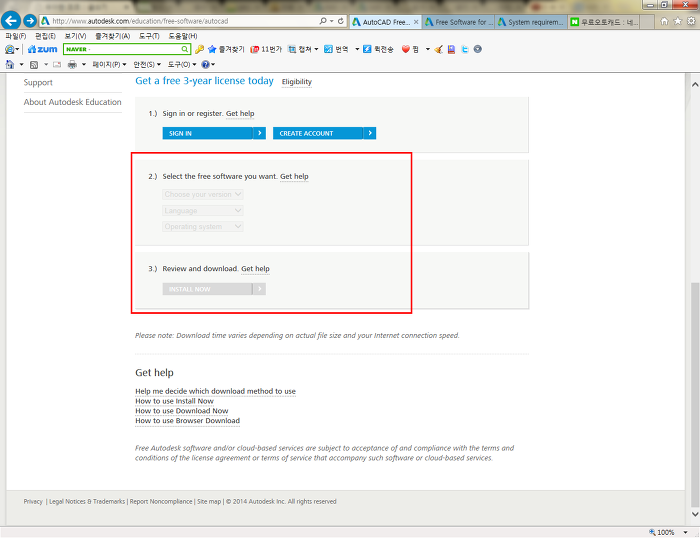Click the CREATE ACCOUNT button
This screenshot has width=700, height=538.
click(325, 133)
